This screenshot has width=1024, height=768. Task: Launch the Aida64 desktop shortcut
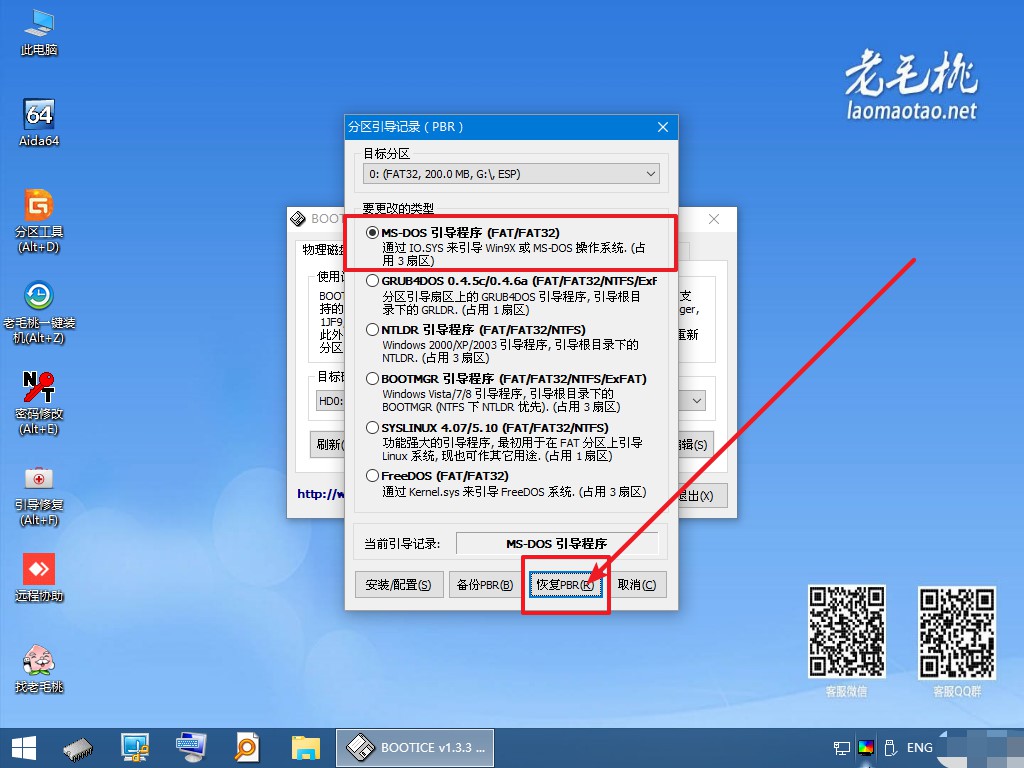(39, 123)
